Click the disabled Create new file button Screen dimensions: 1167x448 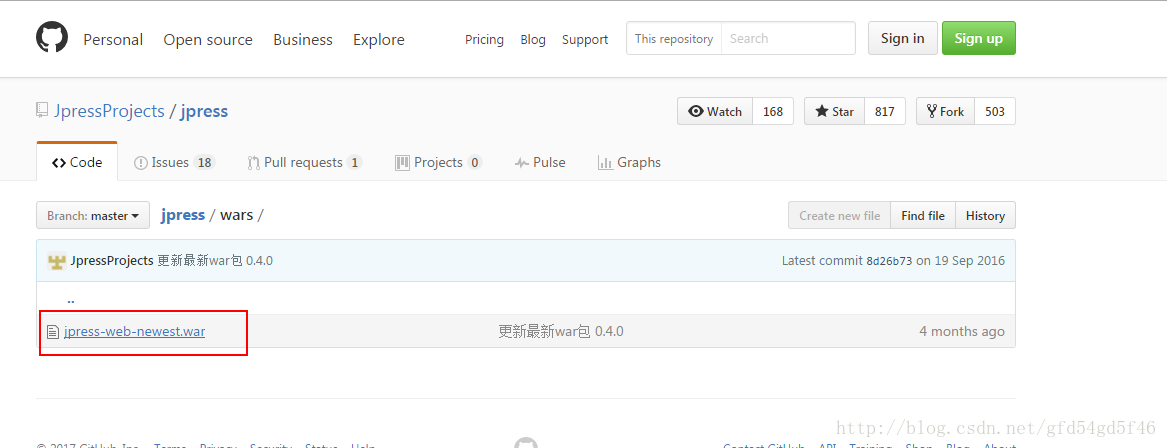click(x=840, y=215)
